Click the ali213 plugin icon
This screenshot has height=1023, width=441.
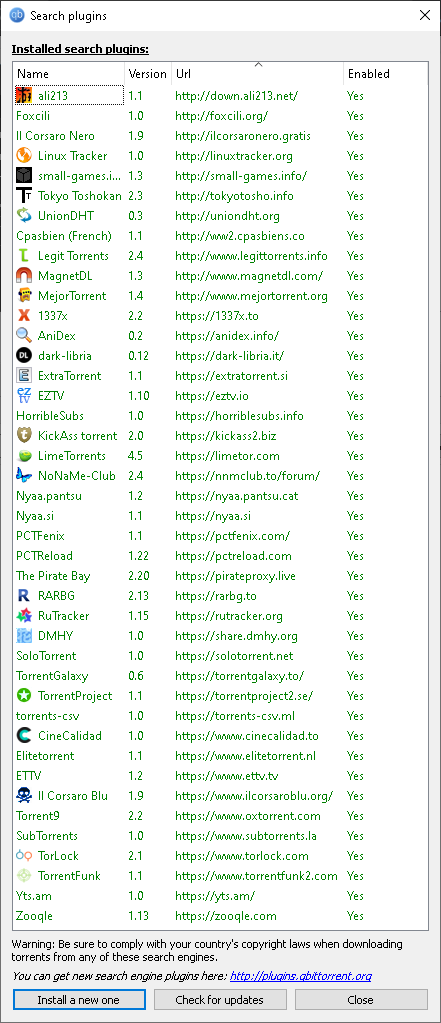23,96
